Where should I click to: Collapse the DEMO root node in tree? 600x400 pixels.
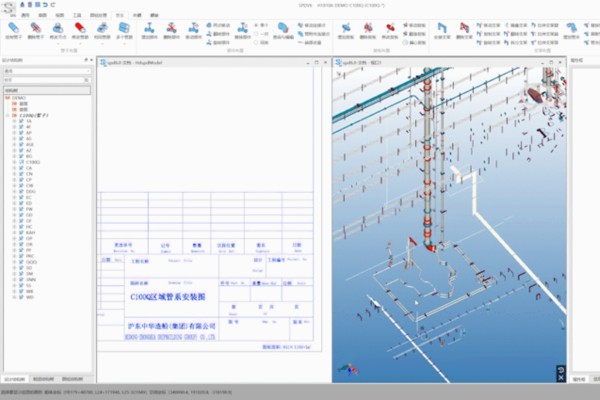click(x=5, y=97)
